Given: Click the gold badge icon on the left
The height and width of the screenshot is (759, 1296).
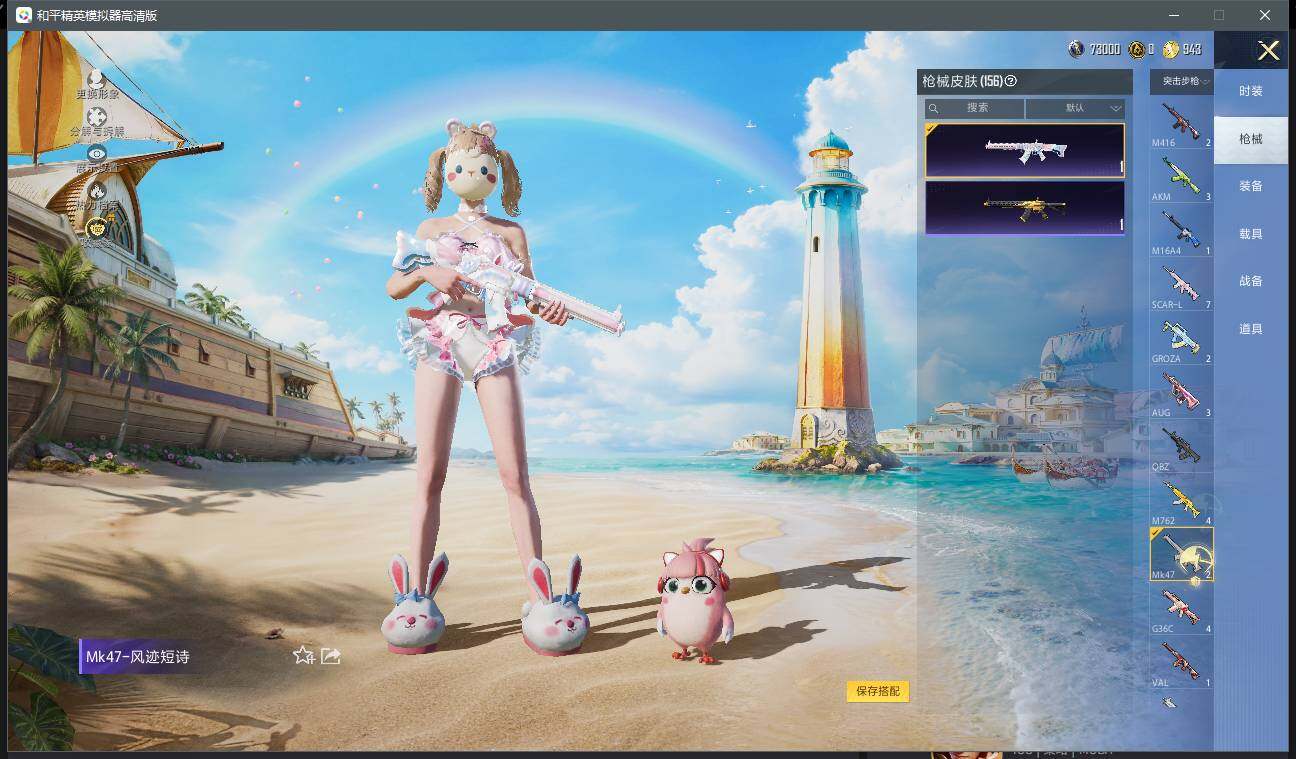Looking at the screenshot, I should (97, 227).
